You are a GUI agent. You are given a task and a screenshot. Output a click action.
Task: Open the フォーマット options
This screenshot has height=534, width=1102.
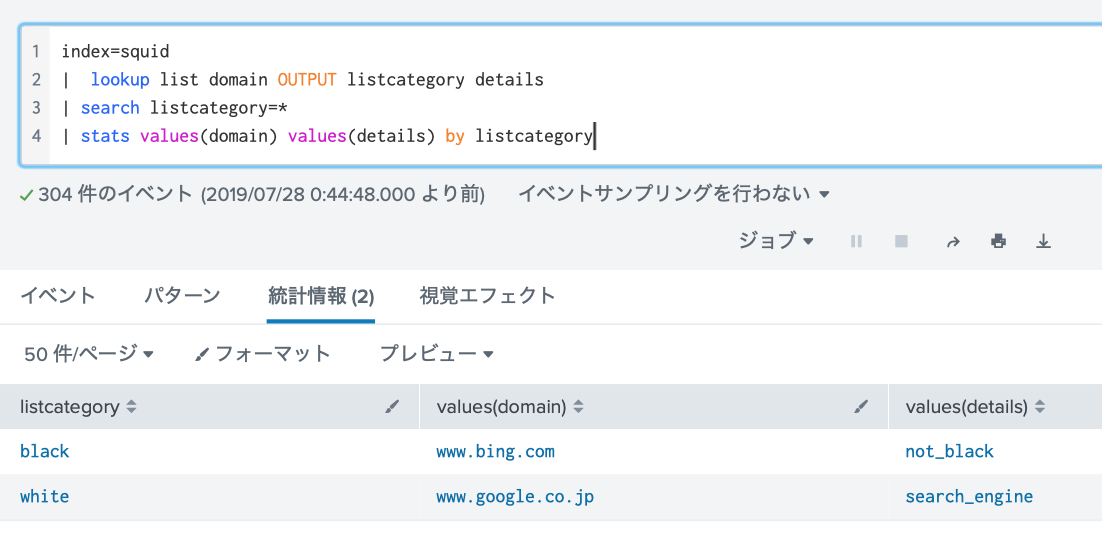pyautogui.click(x=262, y=353)
